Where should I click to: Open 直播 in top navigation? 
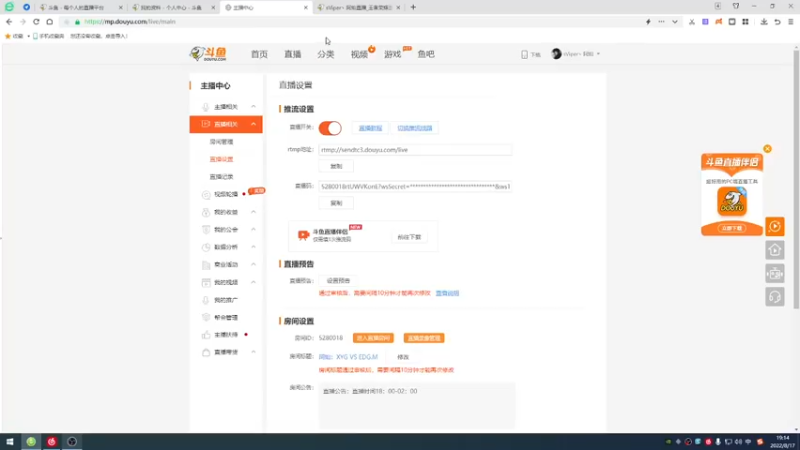pos(293,54)
